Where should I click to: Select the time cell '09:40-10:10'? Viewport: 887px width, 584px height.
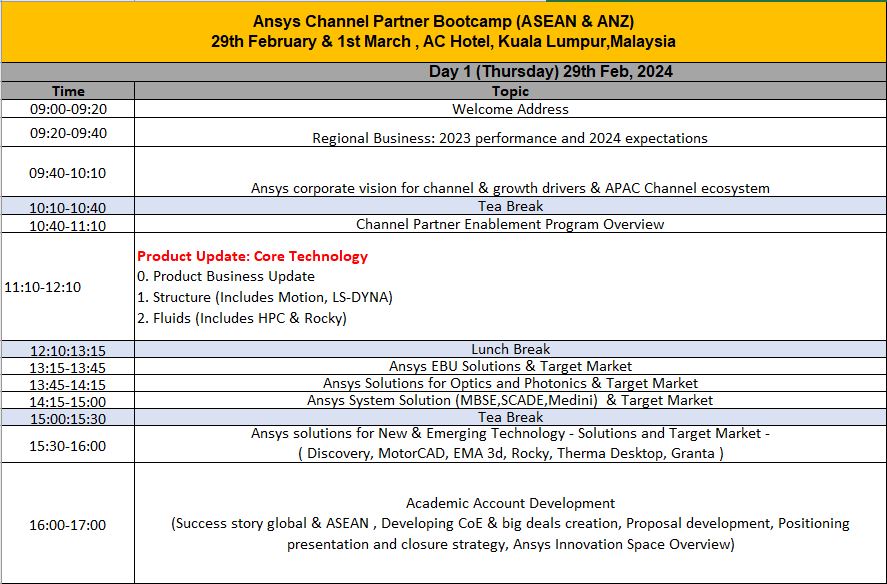pos(68,173)
